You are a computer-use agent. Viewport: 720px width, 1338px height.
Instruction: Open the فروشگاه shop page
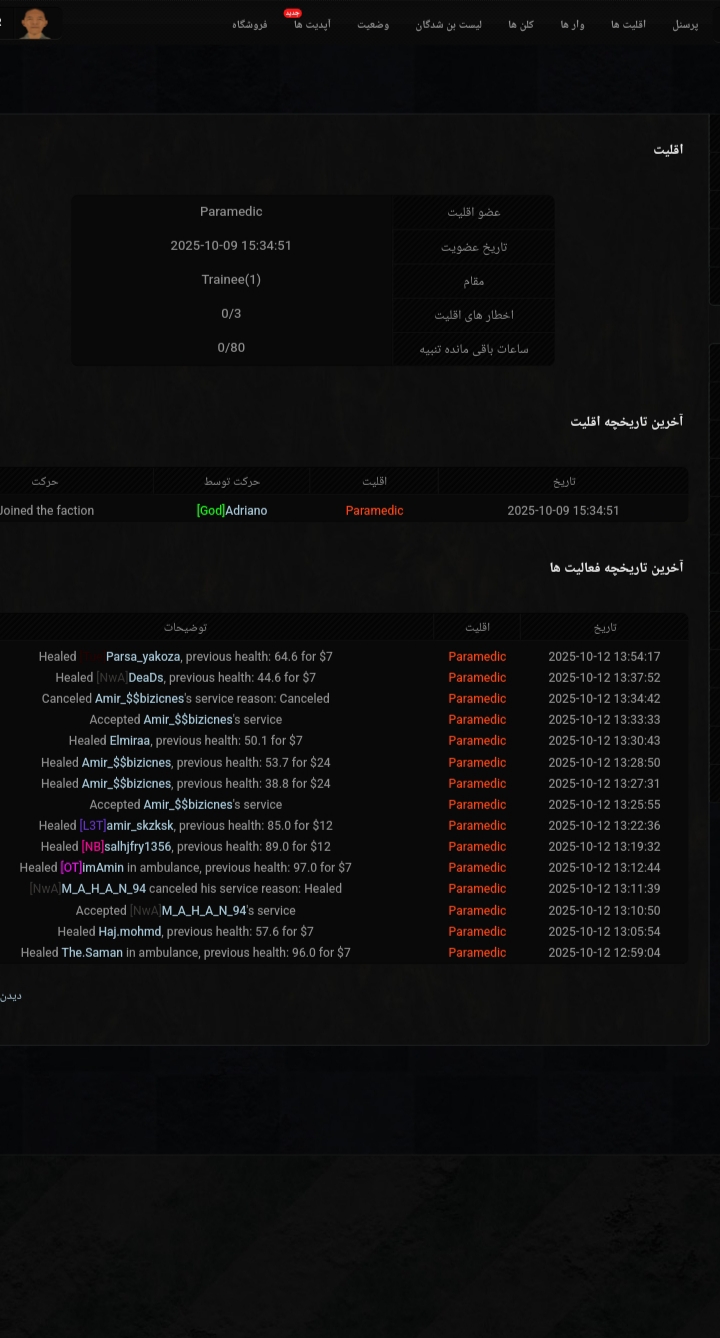pos(250,25)
